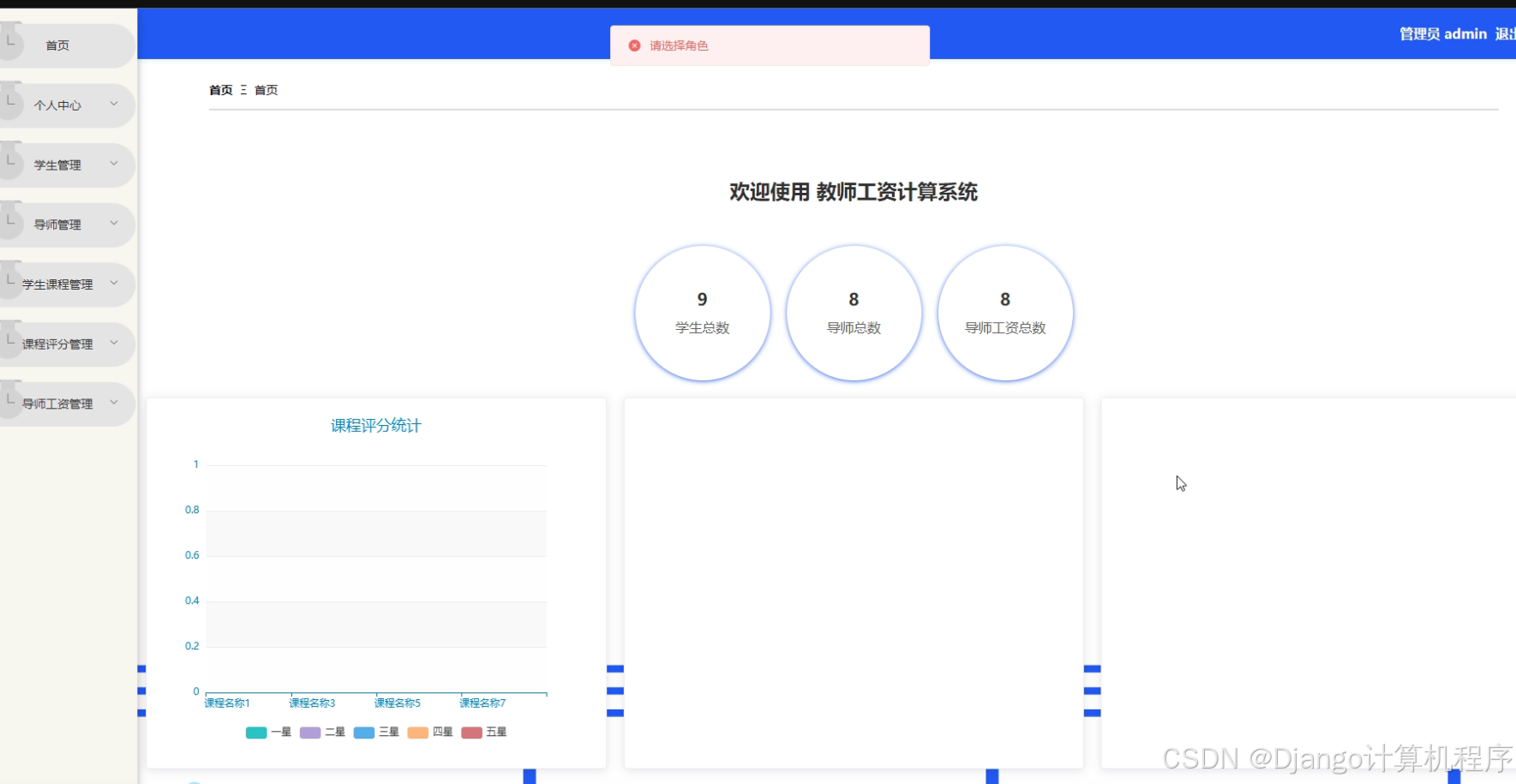Click the home icon beside 首页 menu item
Image resolution: width=1516 pixels, height=784 pixels.
point(12,39)
